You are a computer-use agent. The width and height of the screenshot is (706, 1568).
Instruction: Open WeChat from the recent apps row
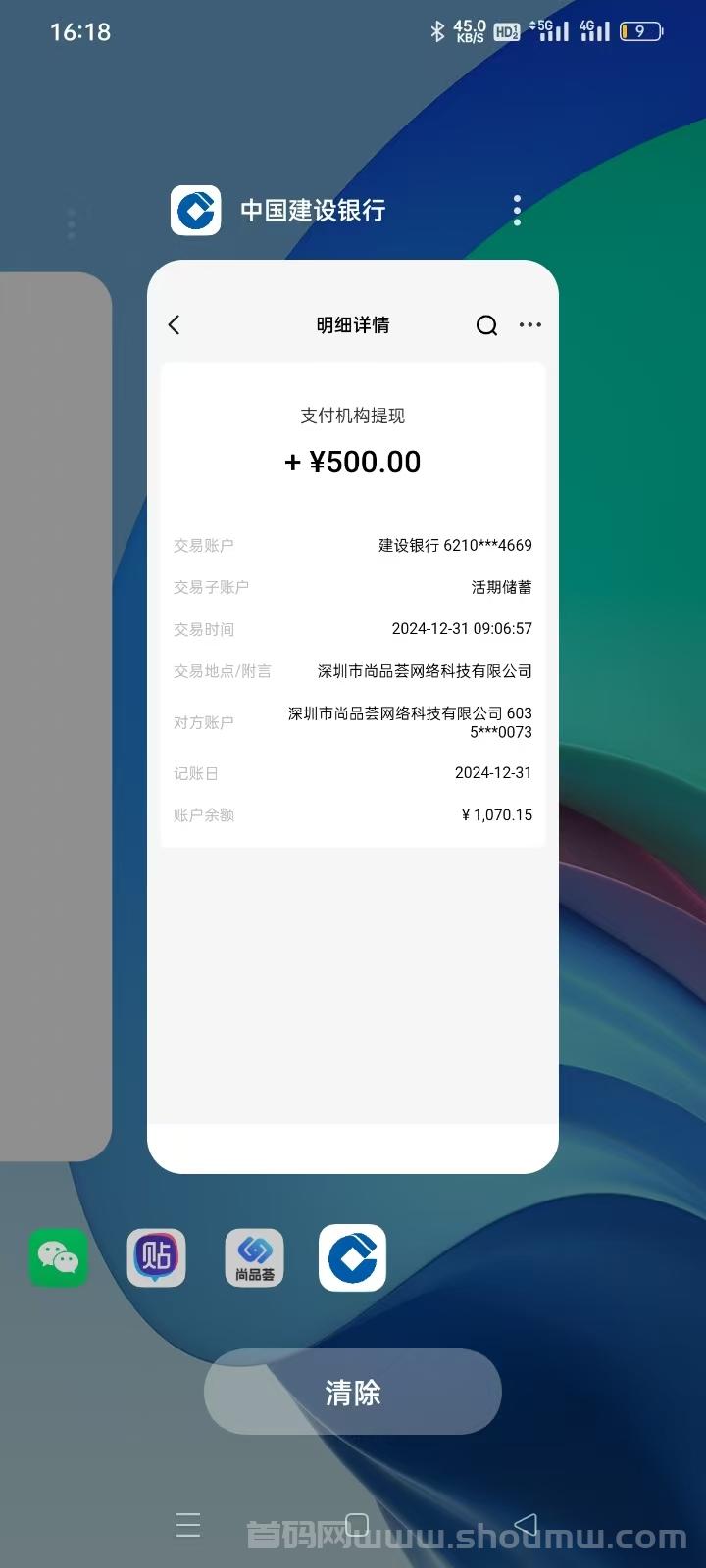pos(58,1257)
